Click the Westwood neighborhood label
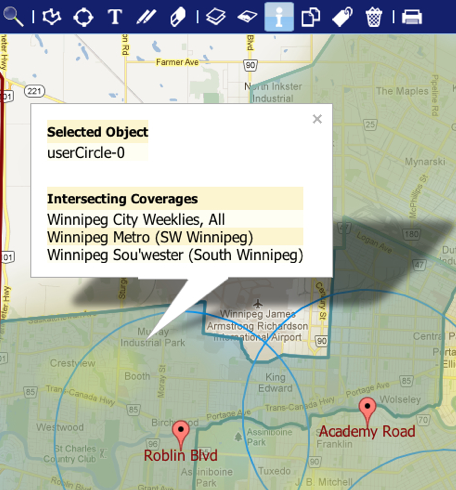The image size is (456, 490). tap(60, 427)
